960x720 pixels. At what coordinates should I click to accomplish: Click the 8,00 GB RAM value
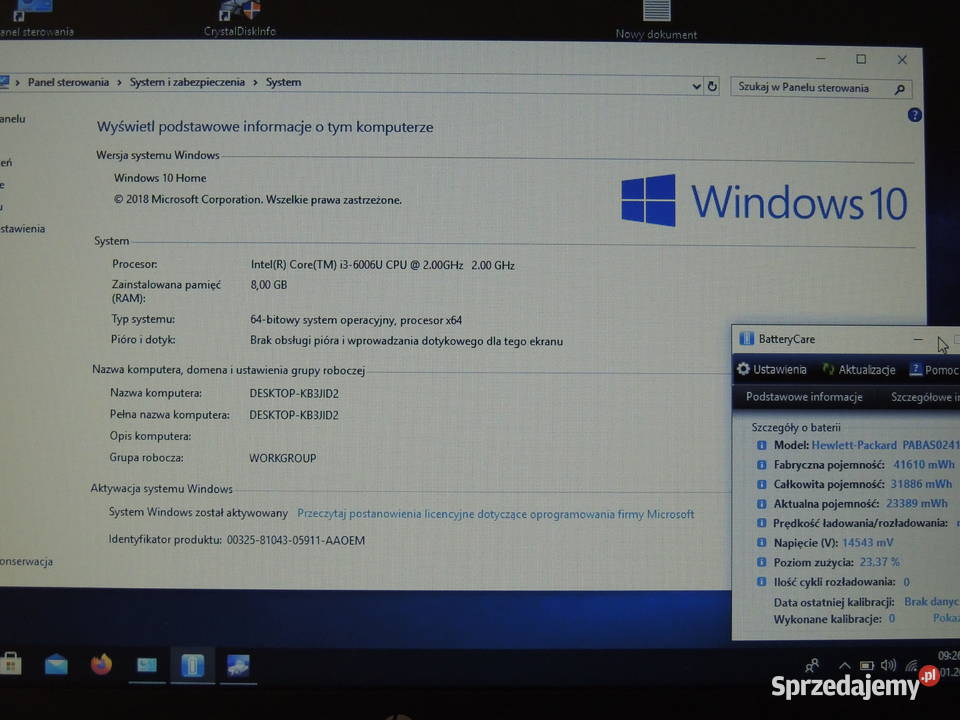tap(268, 285)
